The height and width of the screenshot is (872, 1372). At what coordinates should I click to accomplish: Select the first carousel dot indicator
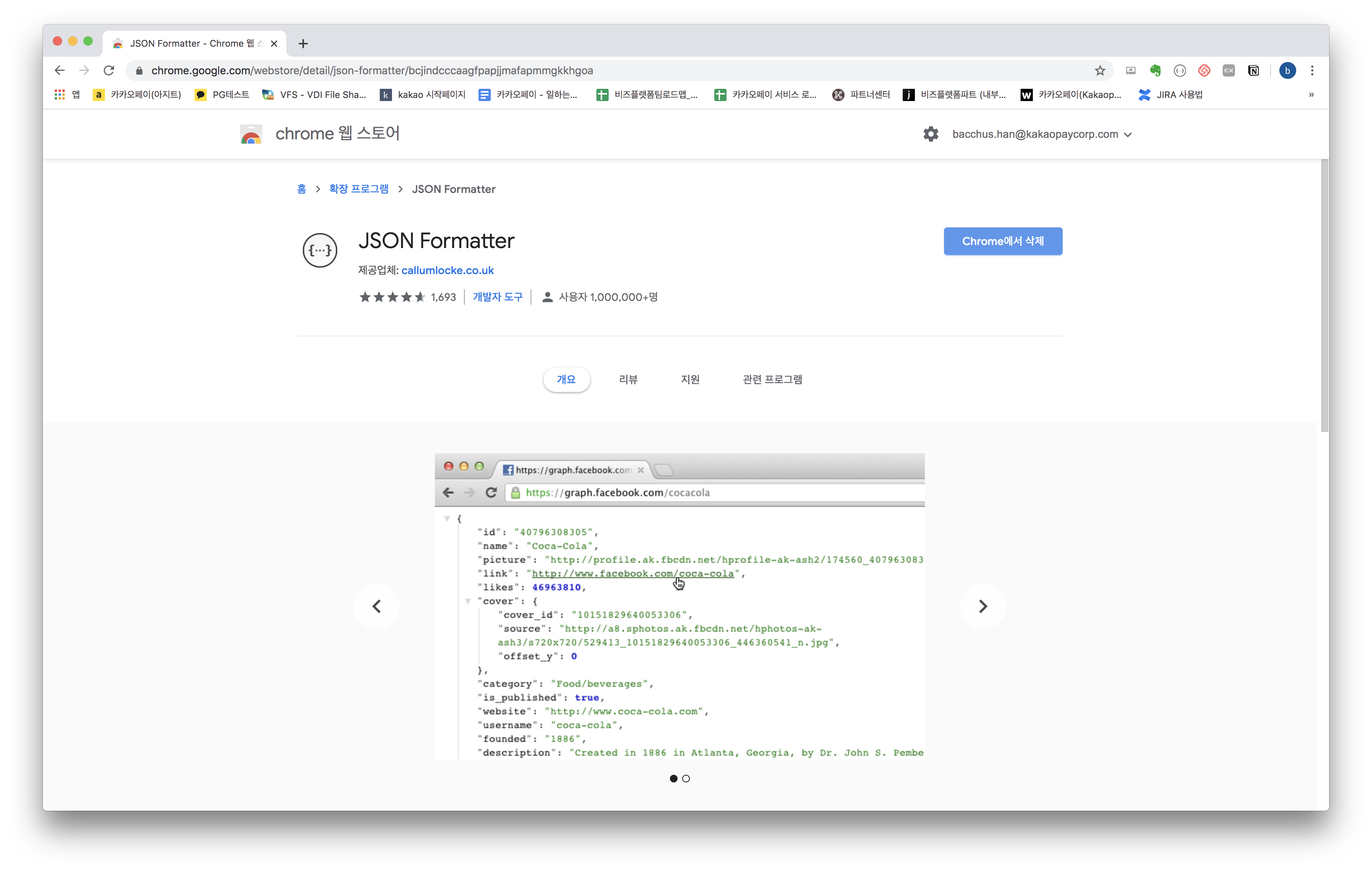tap(673, 779)
